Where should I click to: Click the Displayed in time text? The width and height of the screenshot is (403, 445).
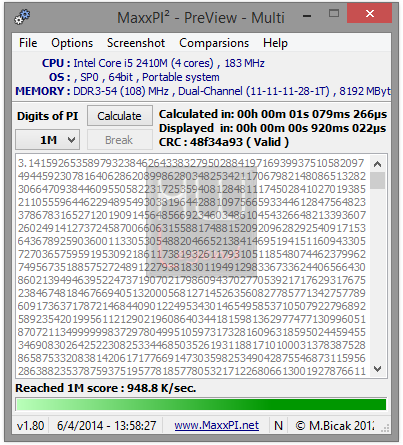tap(272, 128)
